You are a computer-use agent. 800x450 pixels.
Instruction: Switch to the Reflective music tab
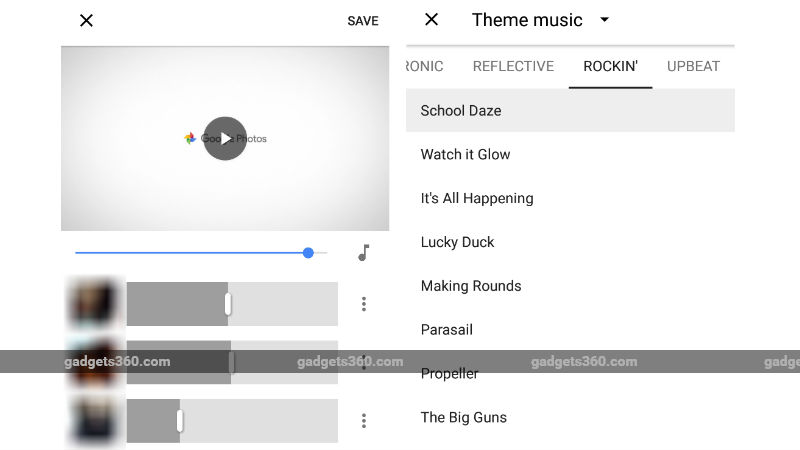(513, 67)
